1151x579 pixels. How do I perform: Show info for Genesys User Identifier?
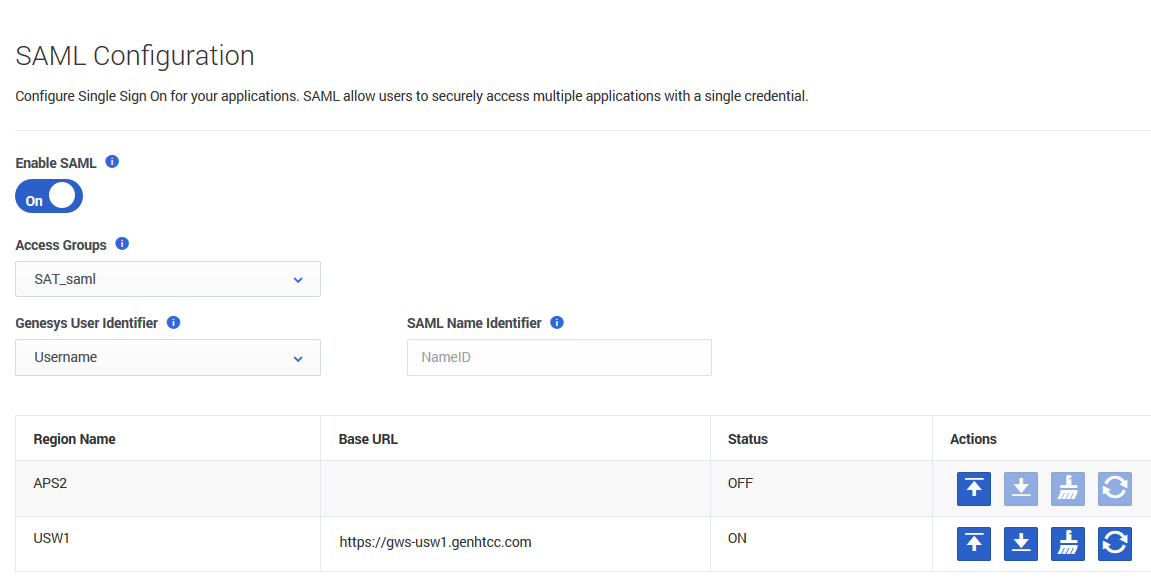pos(173,323)
